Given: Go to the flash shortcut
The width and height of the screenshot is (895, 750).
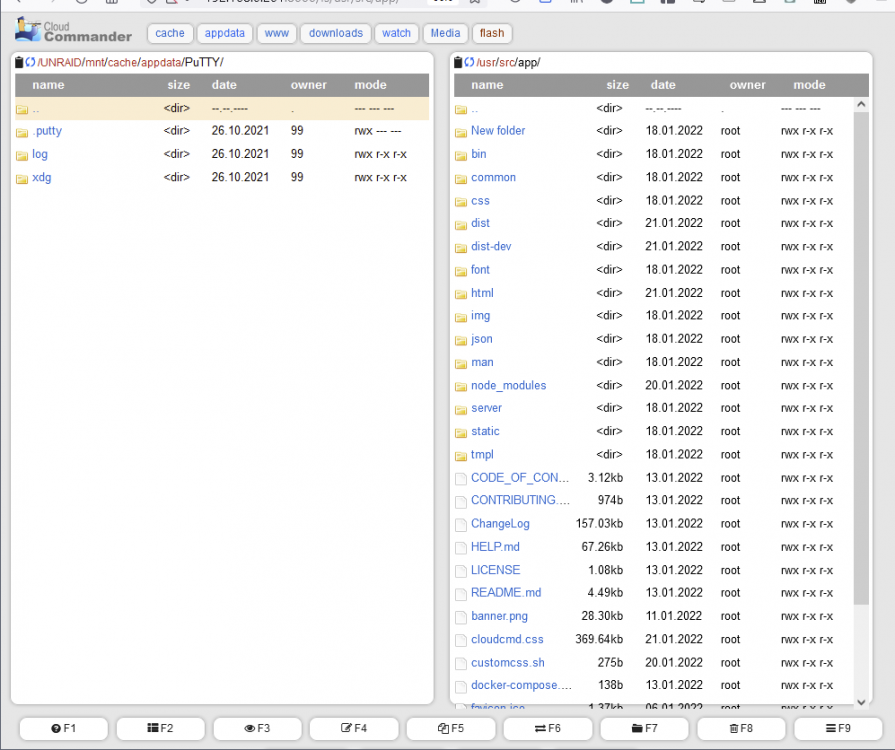Looking at the screenshot, I should (x=492, y=33).
